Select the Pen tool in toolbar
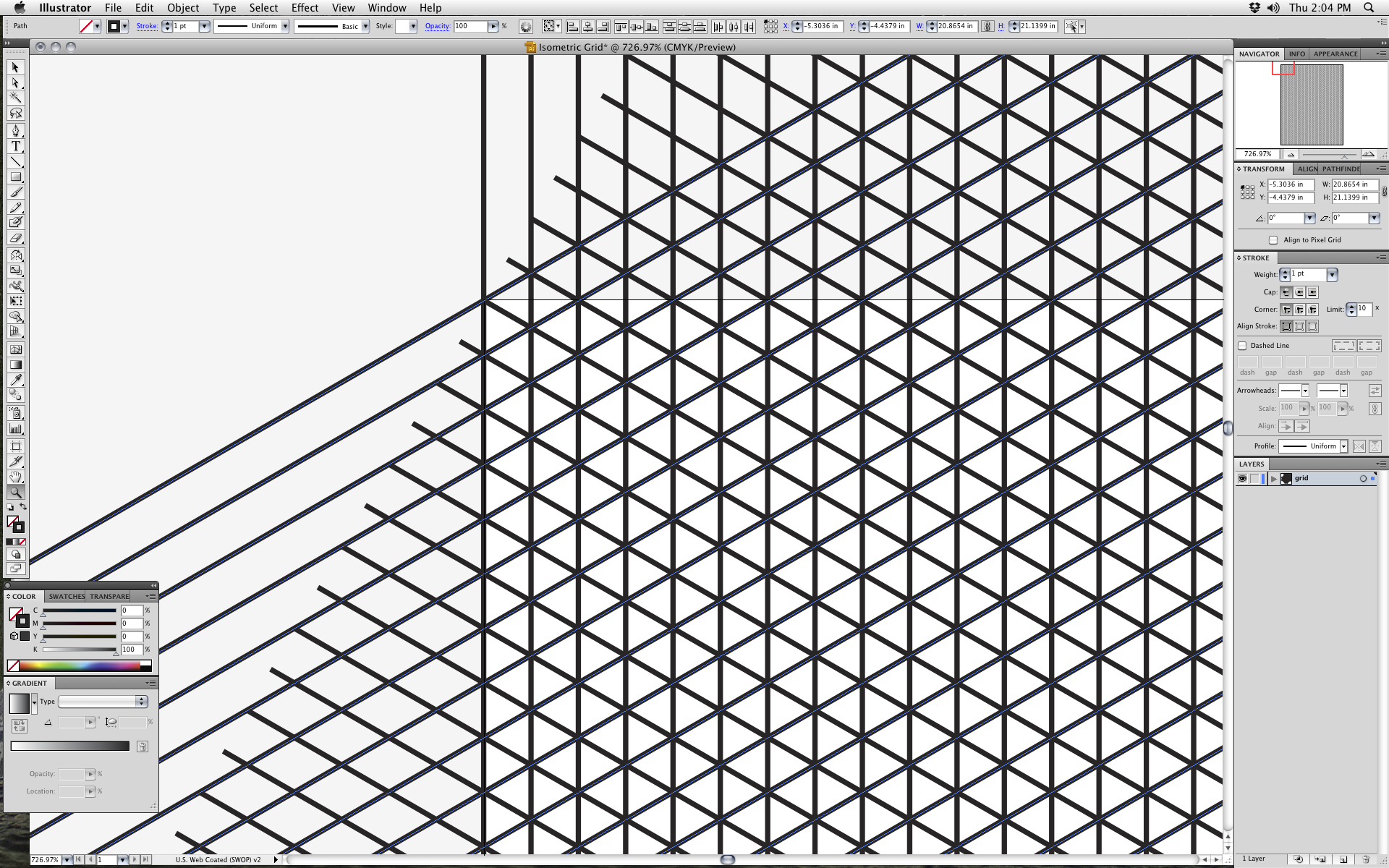The height and width of the screenshot is (868, 1389). tap(15, 130)
